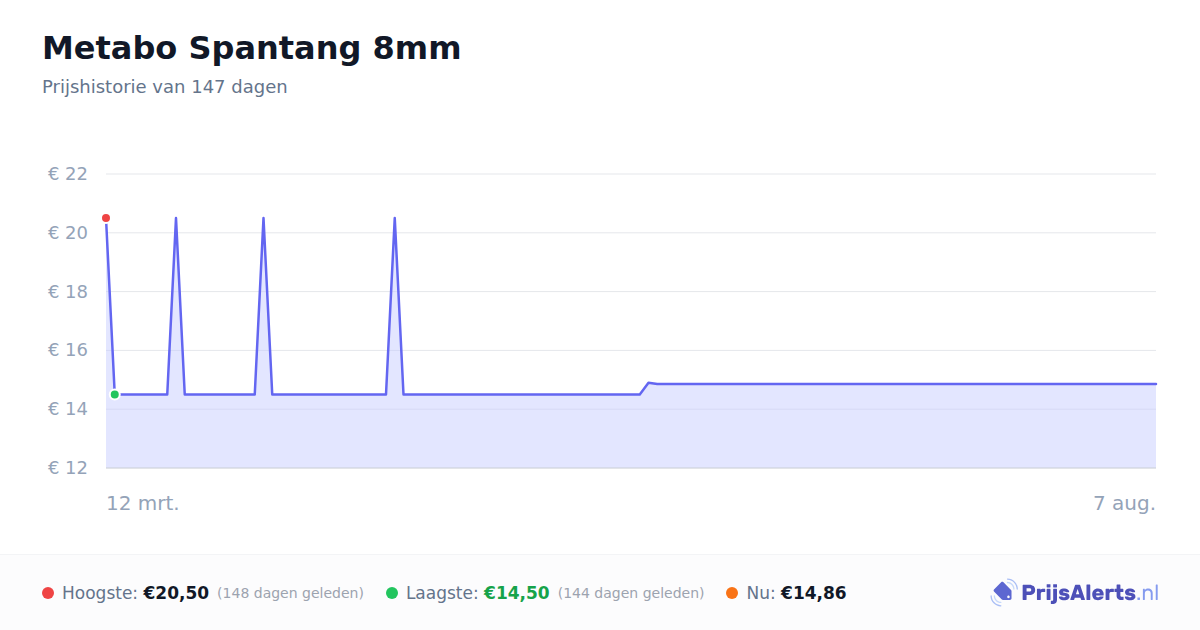Select the € 12 axis label

coord(68,468)
